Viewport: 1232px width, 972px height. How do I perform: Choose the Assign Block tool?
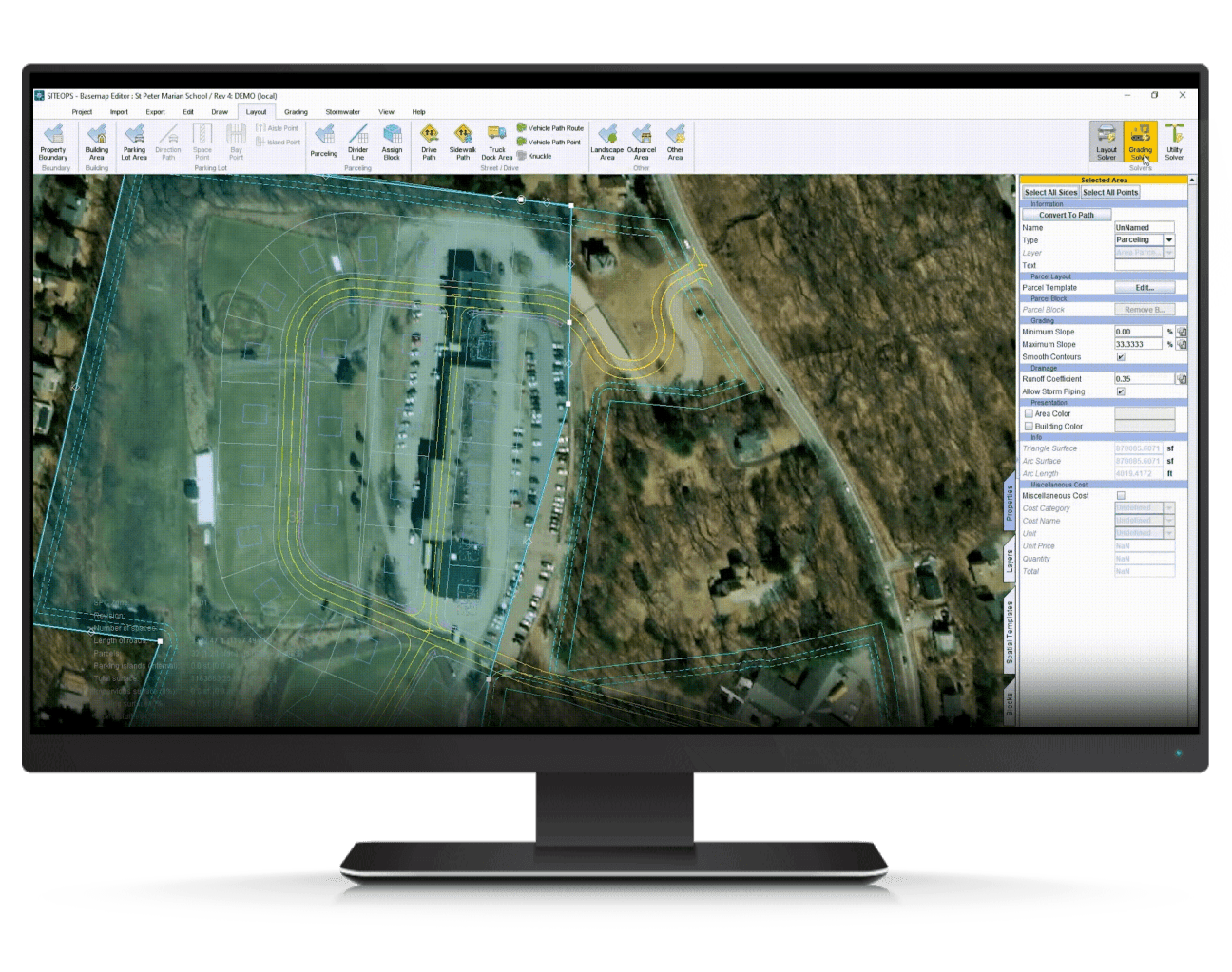pyautogui.click(x=392, y=143)
